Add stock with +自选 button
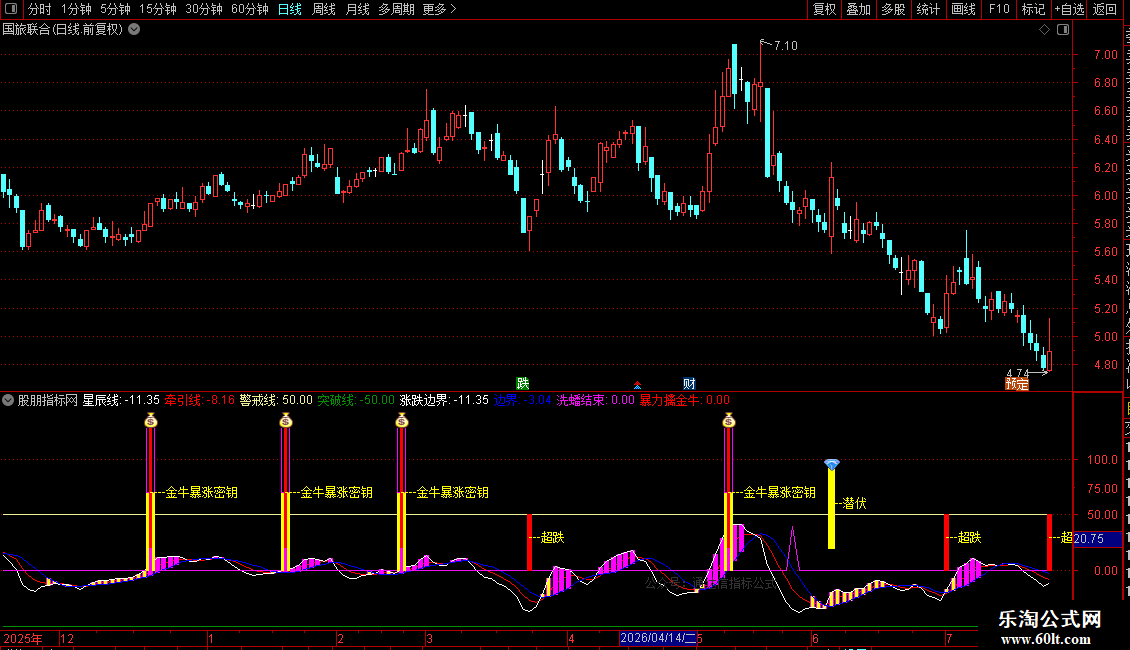 (1069, 9)
